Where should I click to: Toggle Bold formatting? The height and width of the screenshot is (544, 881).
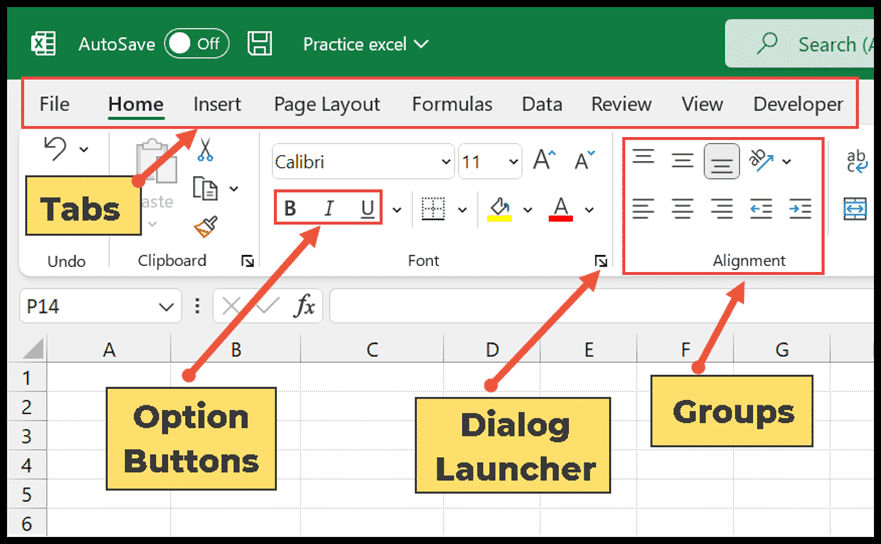[x=290, y=208]
